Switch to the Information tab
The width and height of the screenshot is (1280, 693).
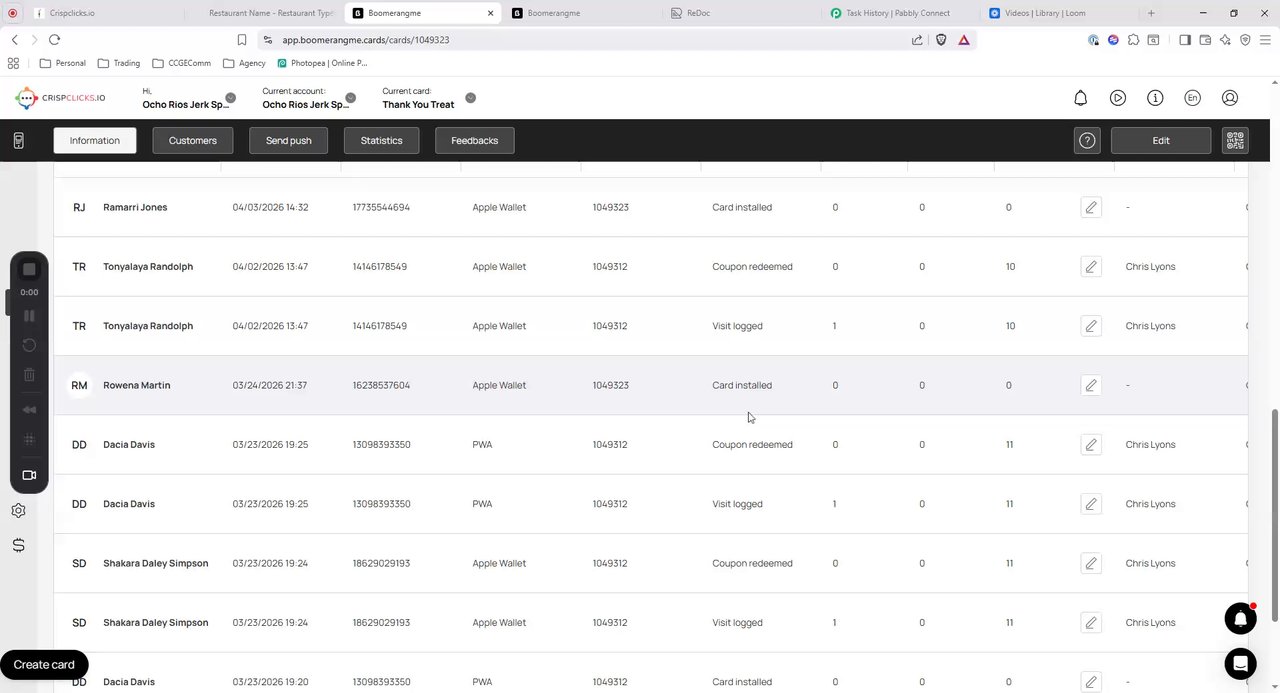(95, 141)
